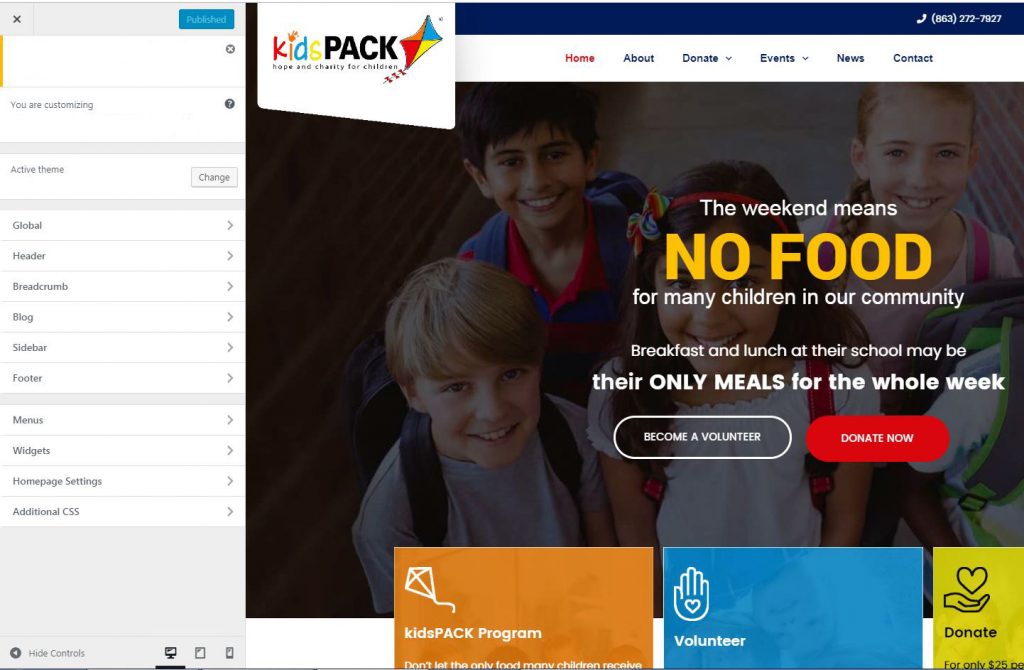The width and height of the screenshot is (1024, 670).
Task: Open the help question mark icon
Action: [230, 104]
